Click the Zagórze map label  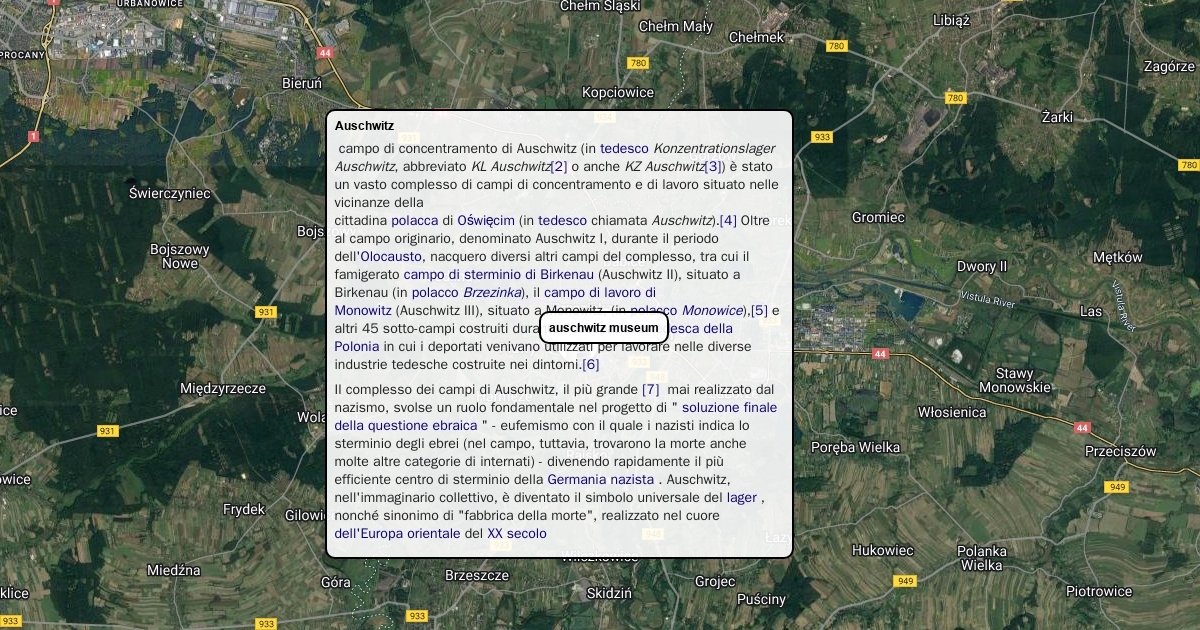pos(1169,66)
